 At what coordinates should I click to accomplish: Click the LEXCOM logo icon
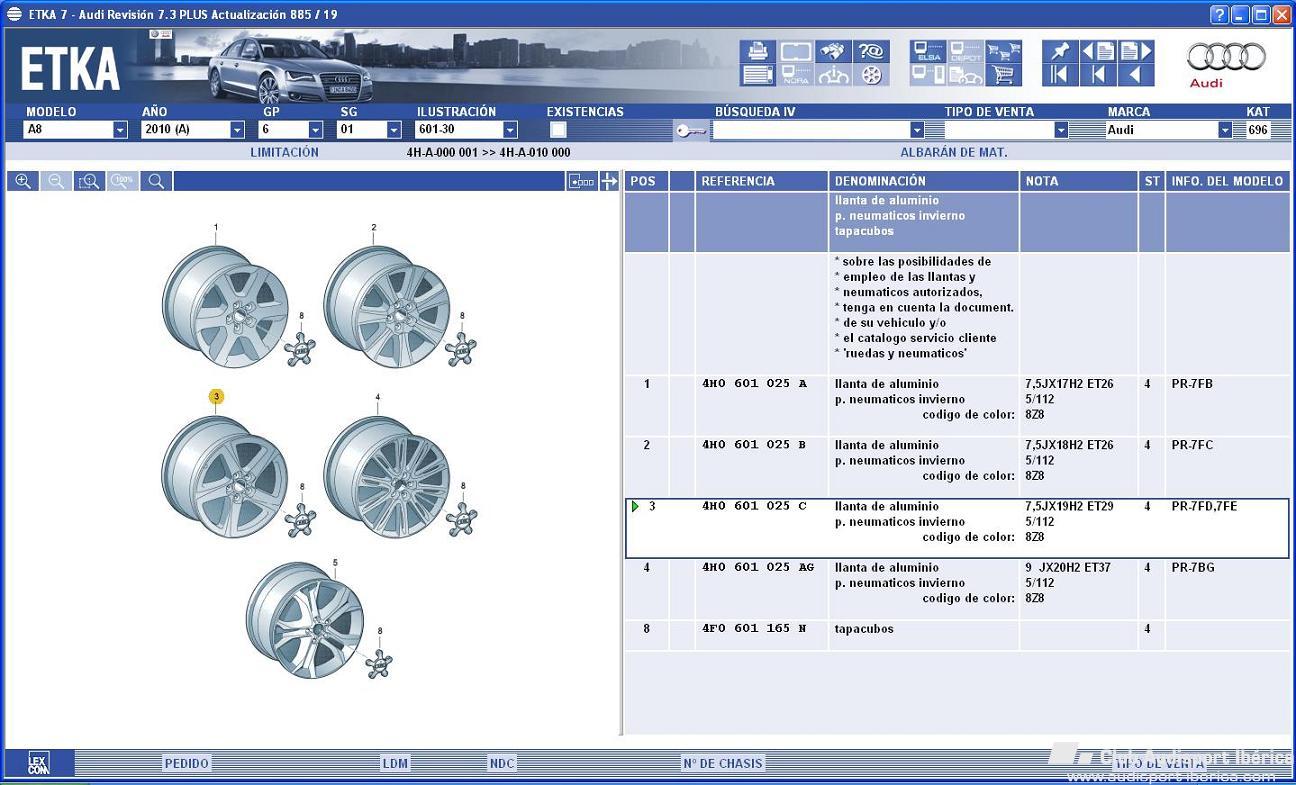coord(38,763)
